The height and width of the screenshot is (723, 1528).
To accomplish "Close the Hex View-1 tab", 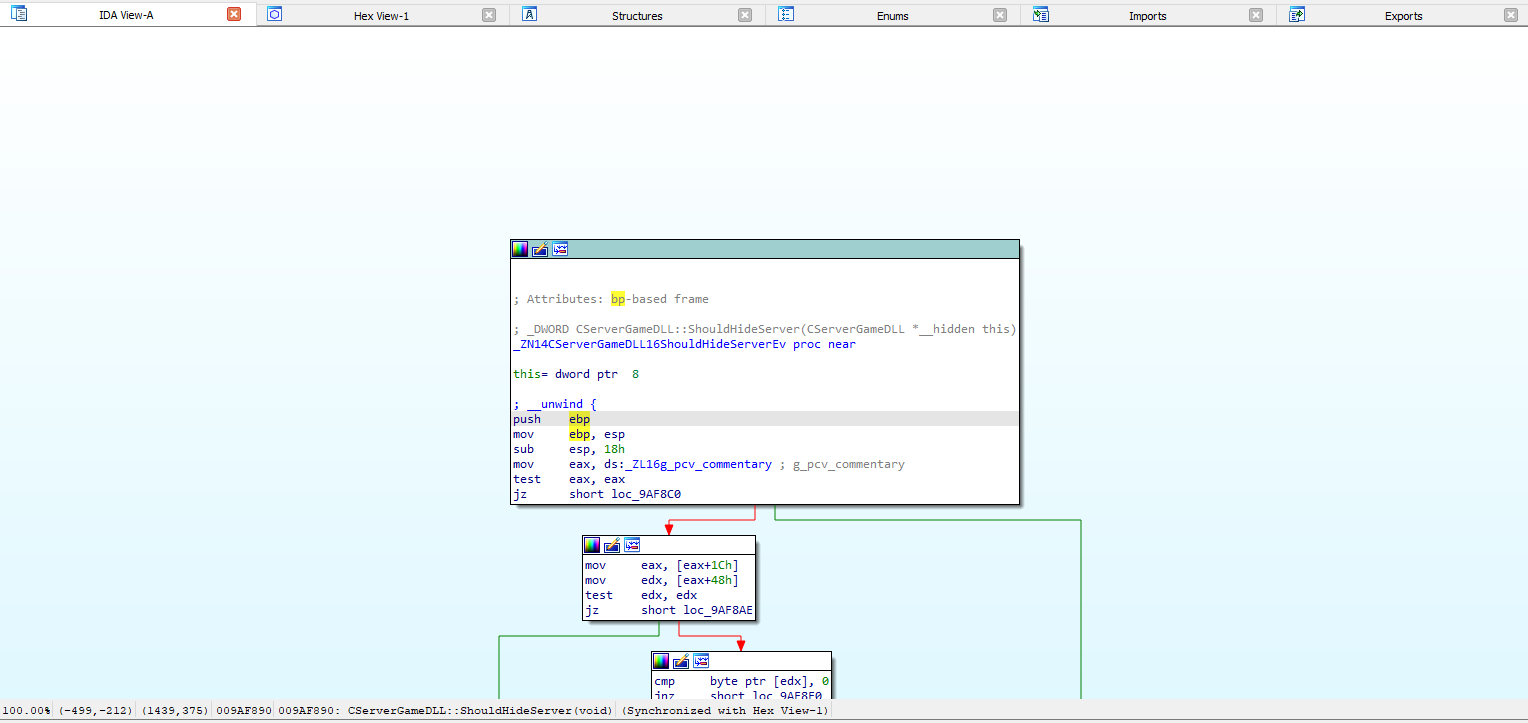I will [x=489, y=15].
